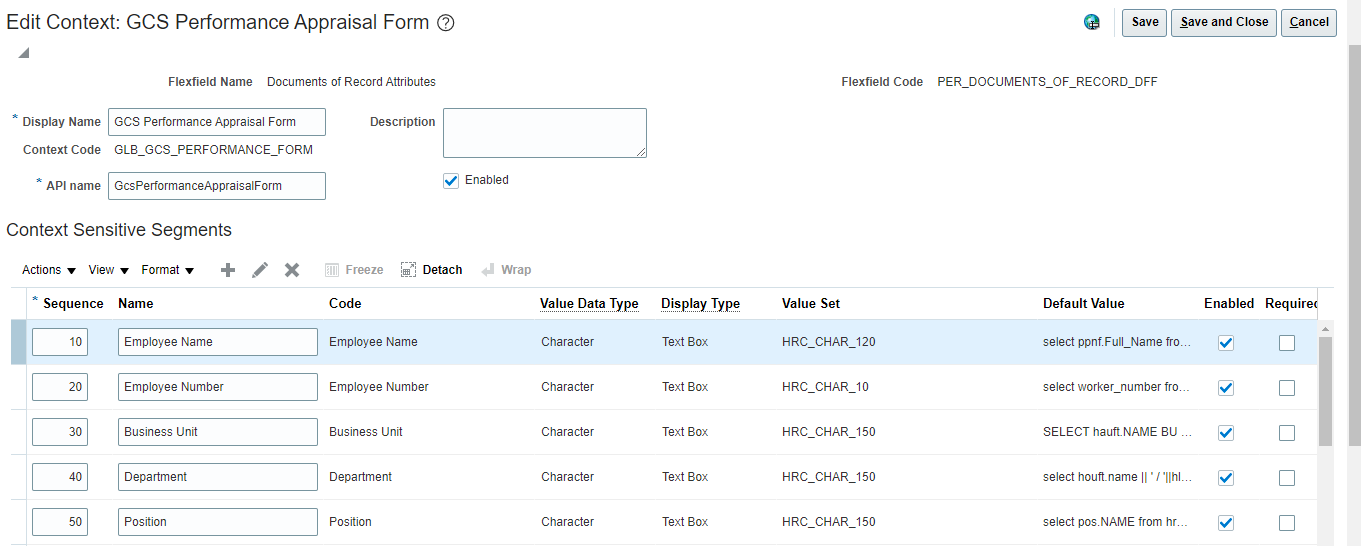Screen dimensions: 1361x546
Task: Select the HRC_CHAR_10 value set cell
Action: (x=825, y=387)
